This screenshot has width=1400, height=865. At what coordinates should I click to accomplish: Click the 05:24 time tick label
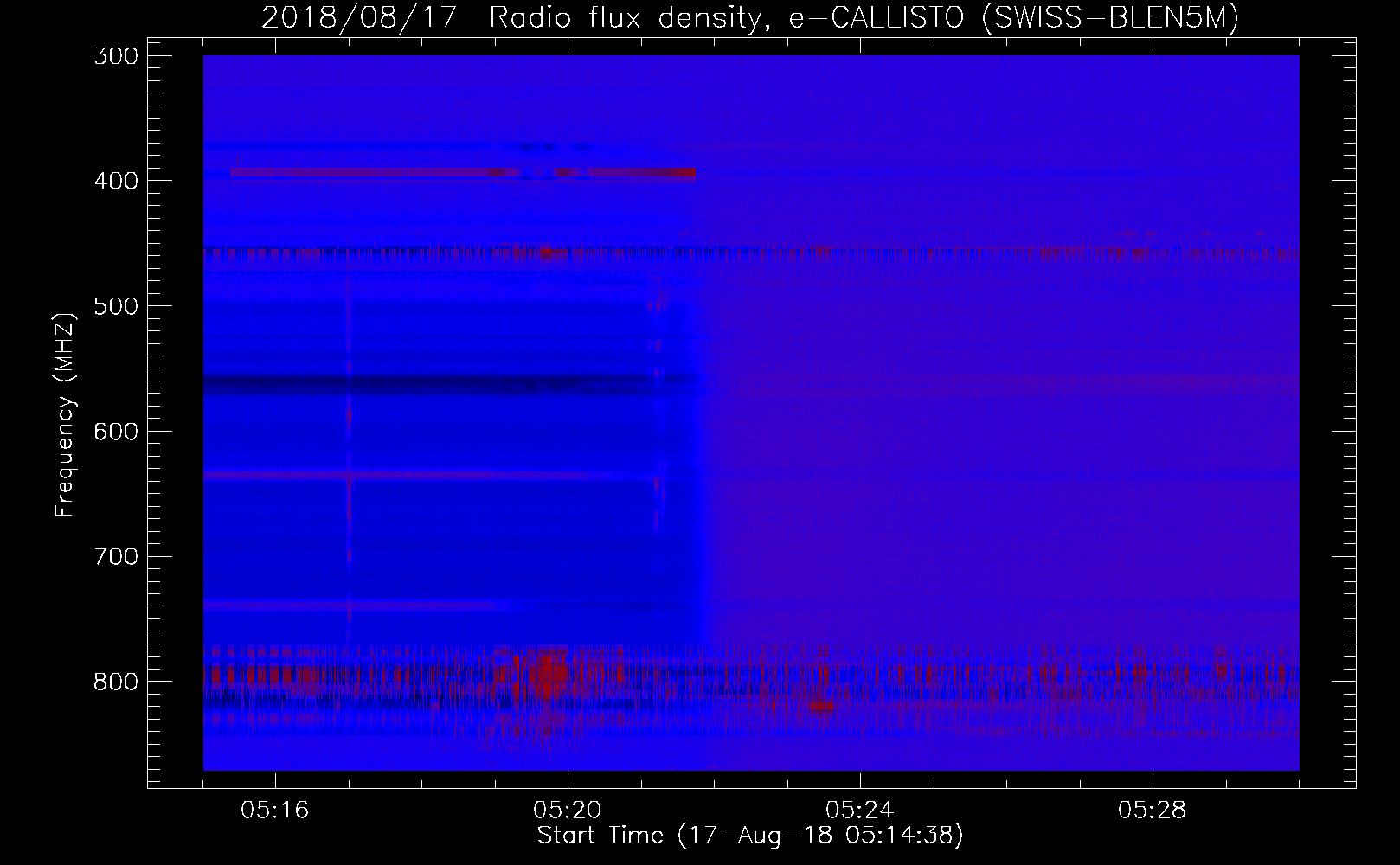[x=860, y=811]
